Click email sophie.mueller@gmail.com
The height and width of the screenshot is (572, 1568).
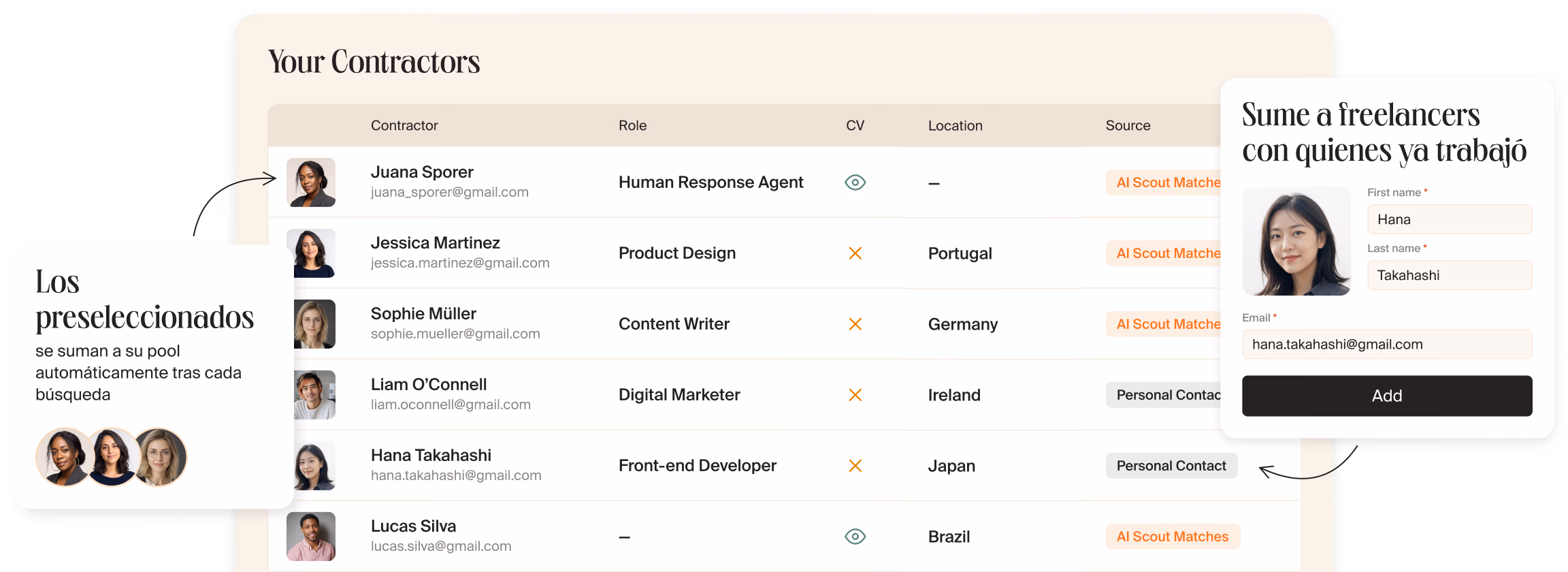point(455,334)
